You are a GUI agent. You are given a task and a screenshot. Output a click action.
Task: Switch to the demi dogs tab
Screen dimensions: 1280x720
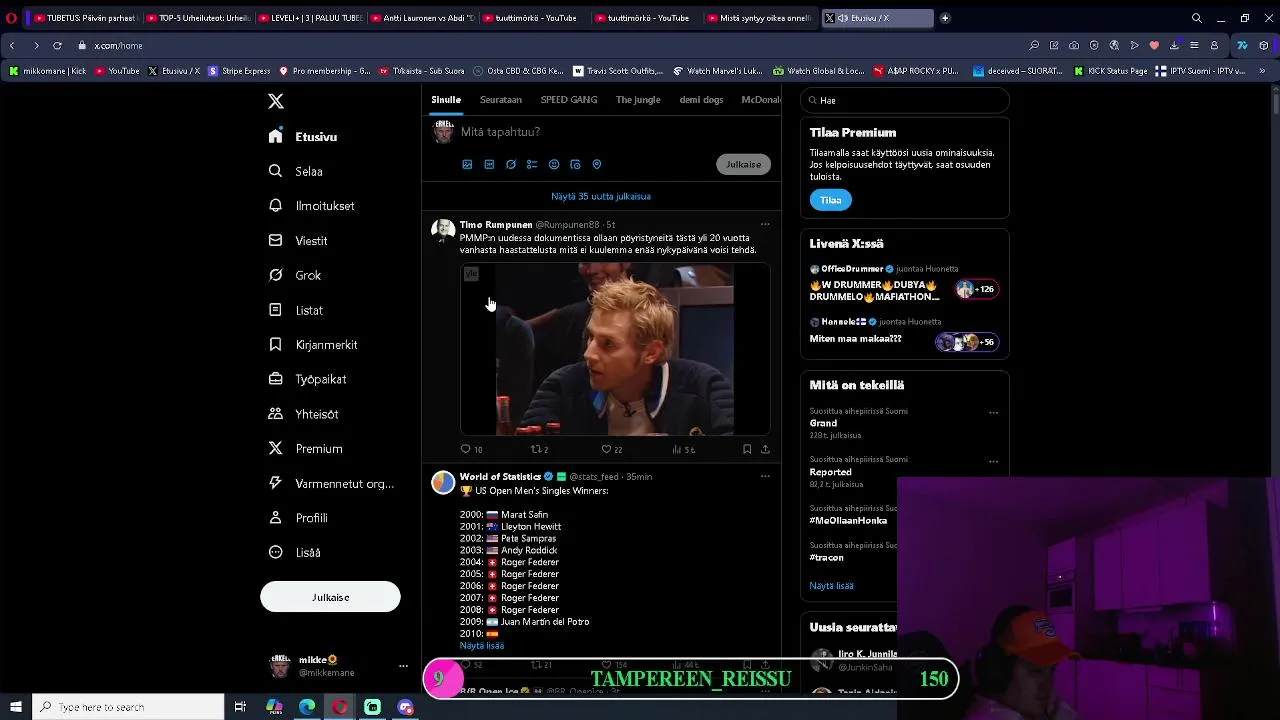701,100
